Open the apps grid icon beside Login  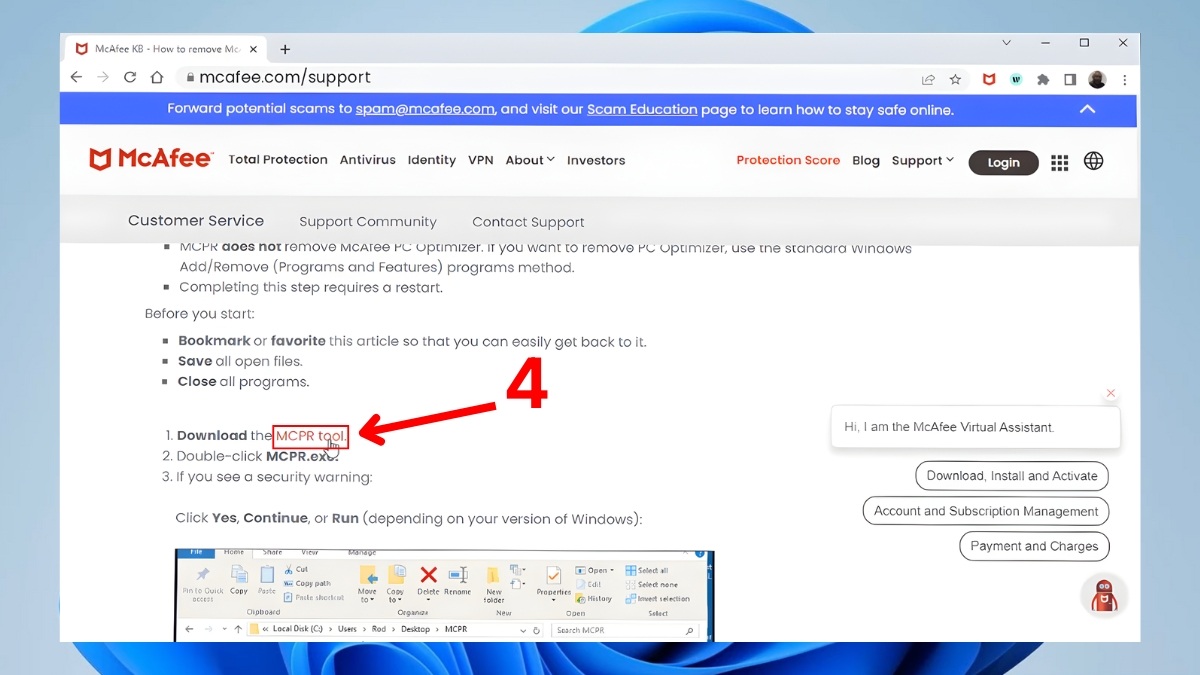click(x=1059, y=162)
